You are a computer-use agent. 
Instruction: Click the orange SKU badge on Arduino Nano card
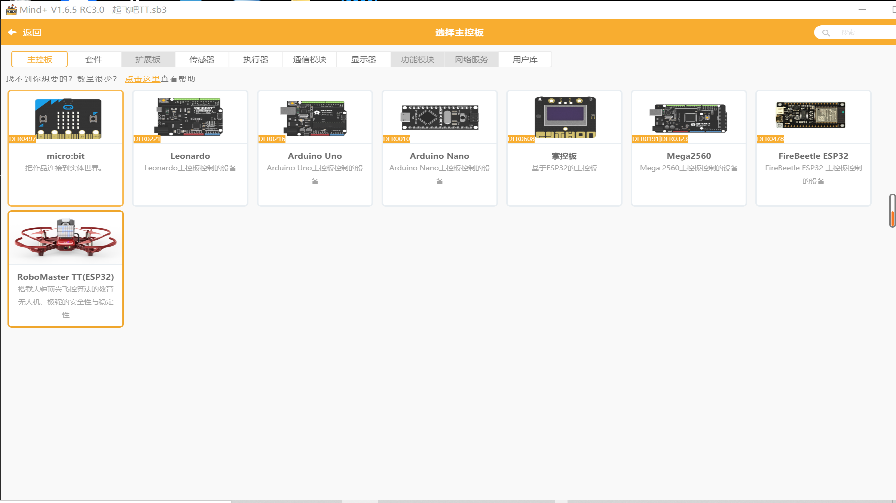click(396, 139)
